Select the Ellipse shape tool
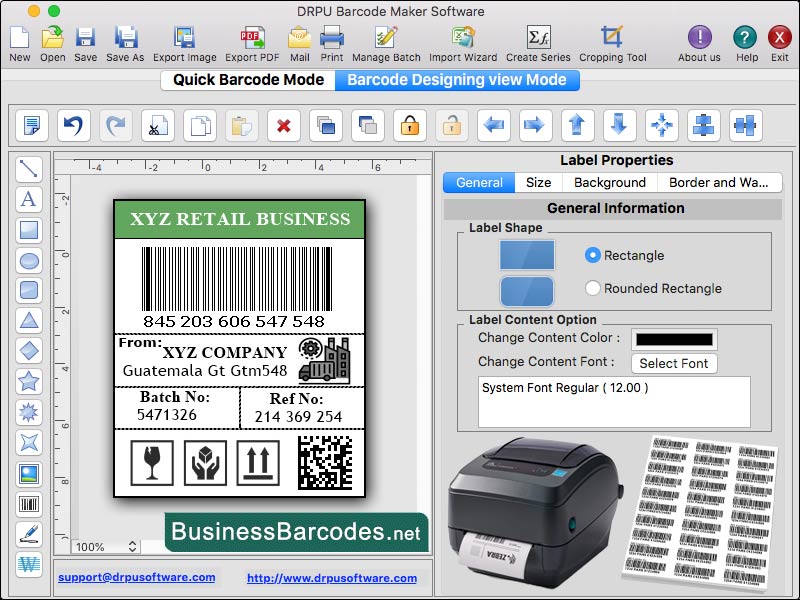 tap(29, 260)
